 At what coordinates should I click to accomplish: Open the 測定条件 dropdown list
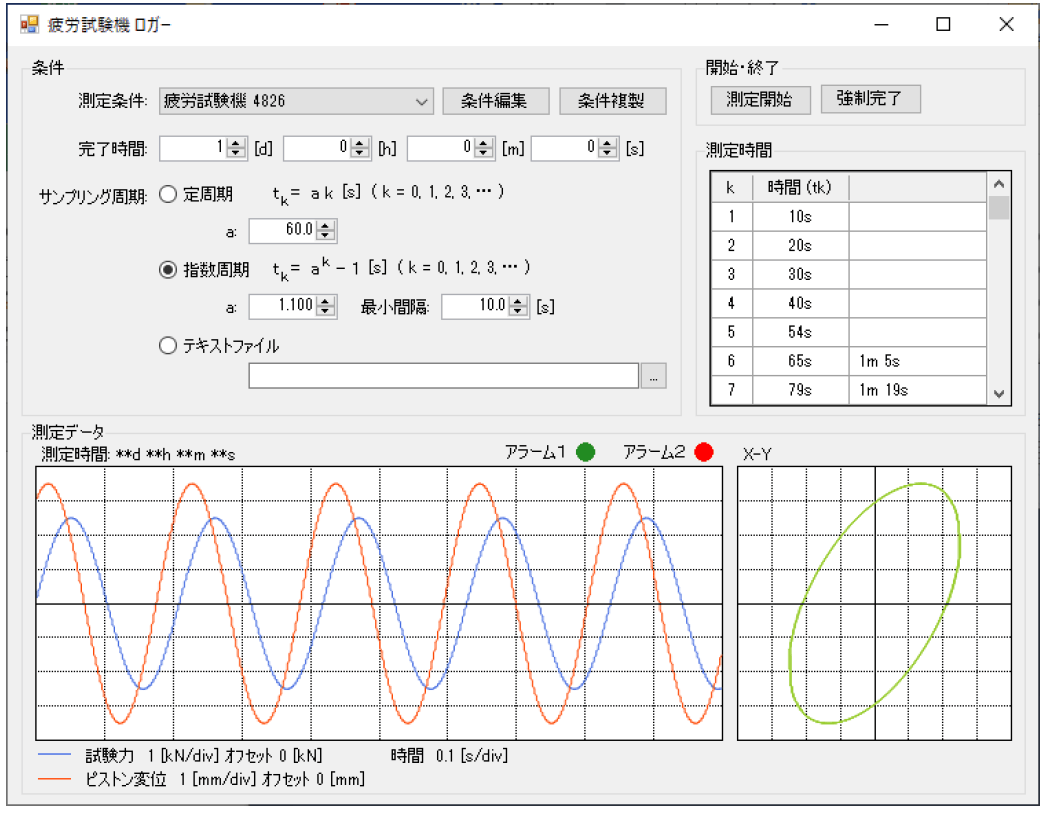[423, 101]
